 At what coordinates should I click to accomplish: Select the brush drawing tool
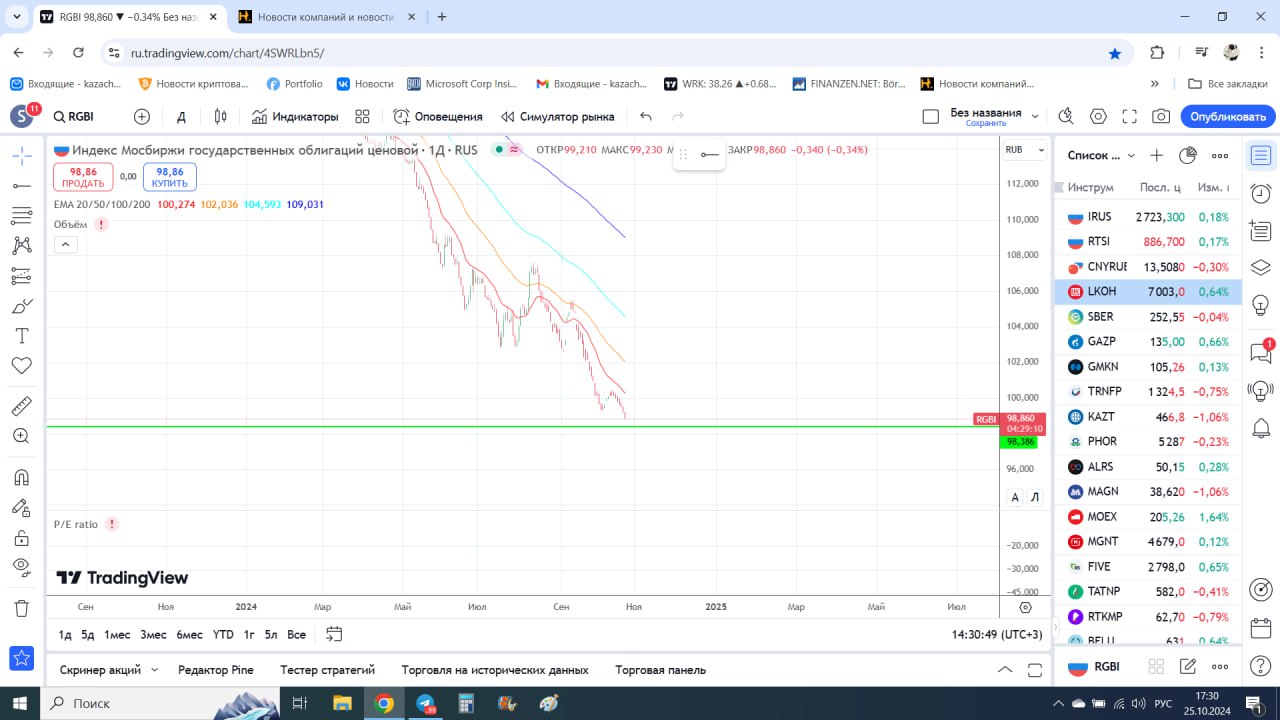21,306
